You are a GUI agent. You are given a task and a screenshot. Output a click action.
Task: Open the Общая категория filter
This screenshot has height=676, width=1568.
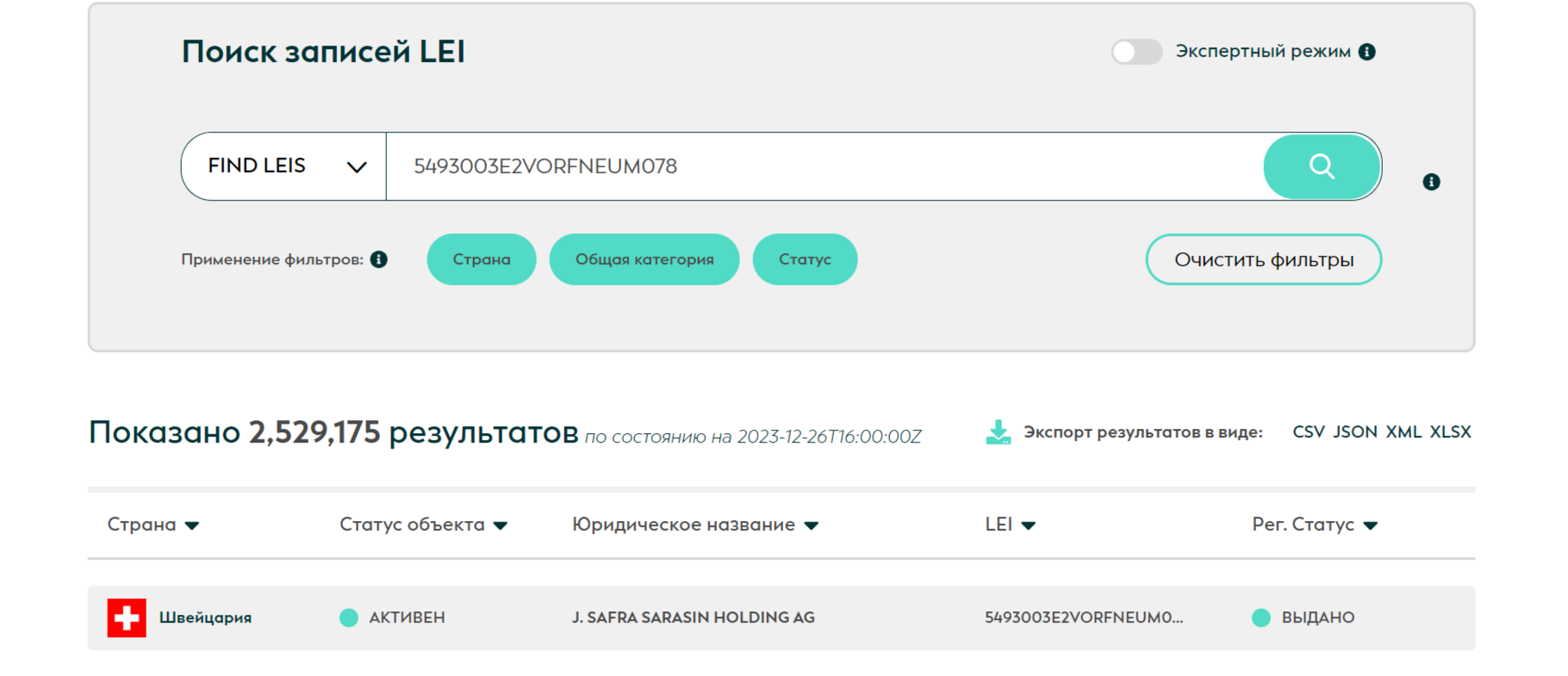tap(644, 259)
